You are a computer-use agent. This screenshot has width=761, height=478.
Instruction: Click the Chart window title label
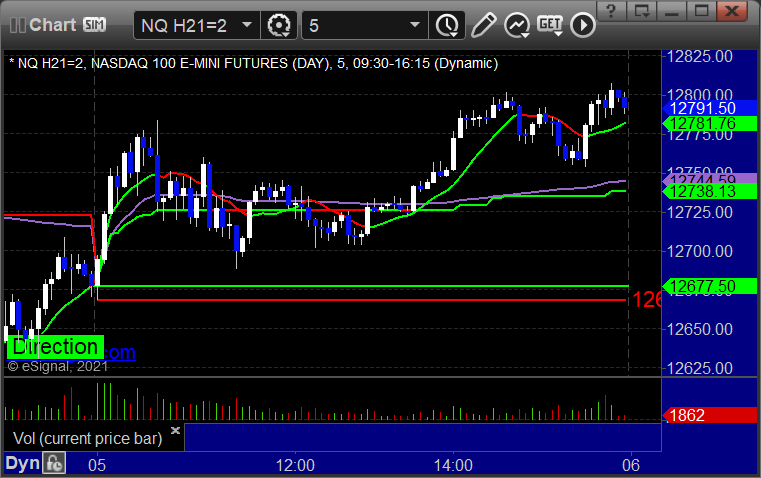pyautogui.click(x=52, y=25)
